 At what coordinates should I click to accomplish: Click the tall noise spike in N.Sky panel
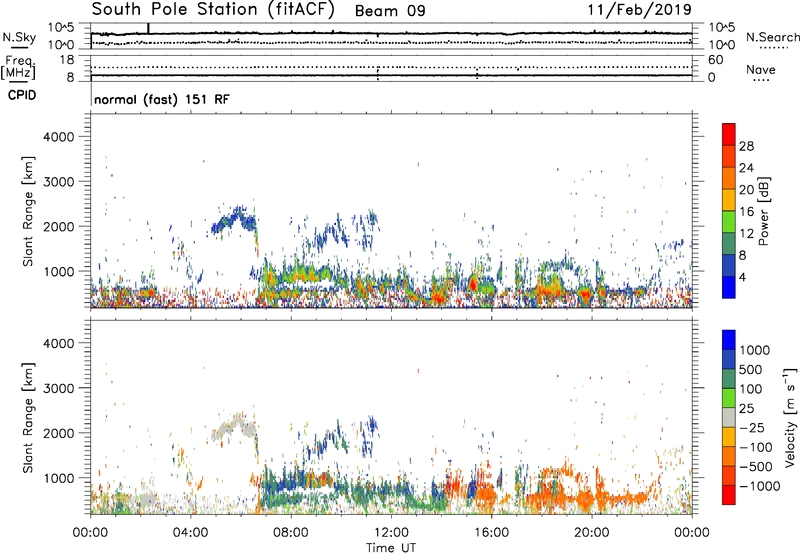[148, 29]
